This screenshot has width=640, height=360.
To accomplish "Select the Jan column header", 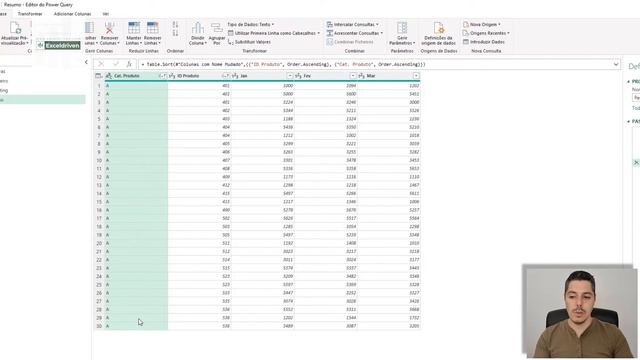I will 262,76.
